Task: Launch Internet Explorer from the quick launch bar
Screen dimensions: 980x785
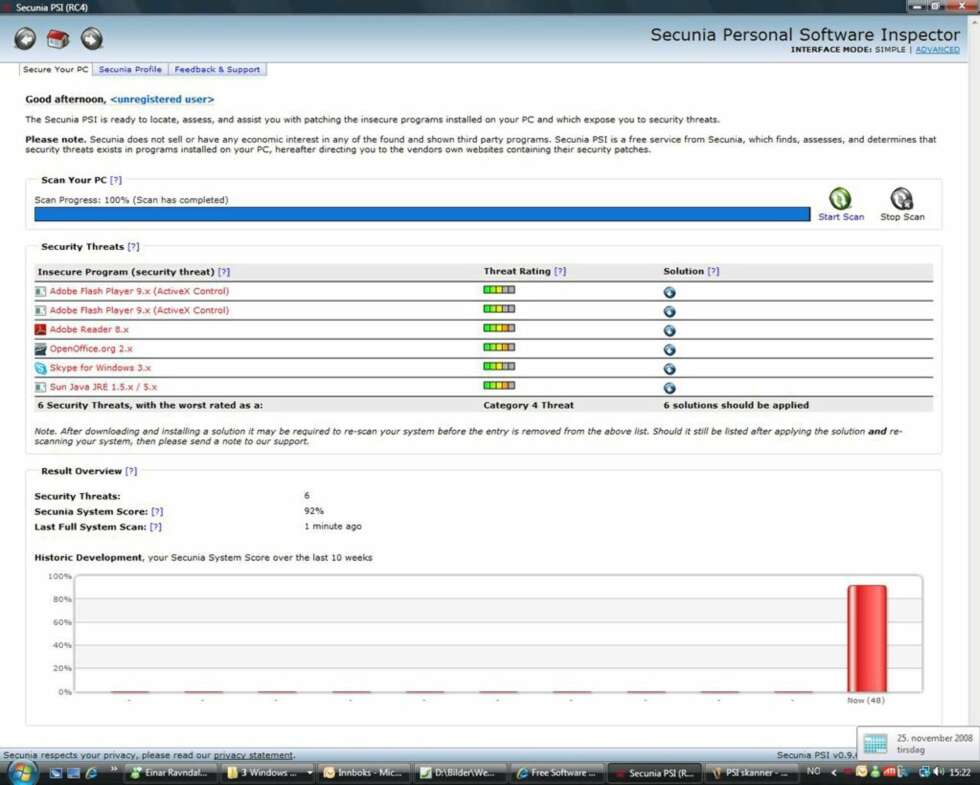Action: coord(91,773)
